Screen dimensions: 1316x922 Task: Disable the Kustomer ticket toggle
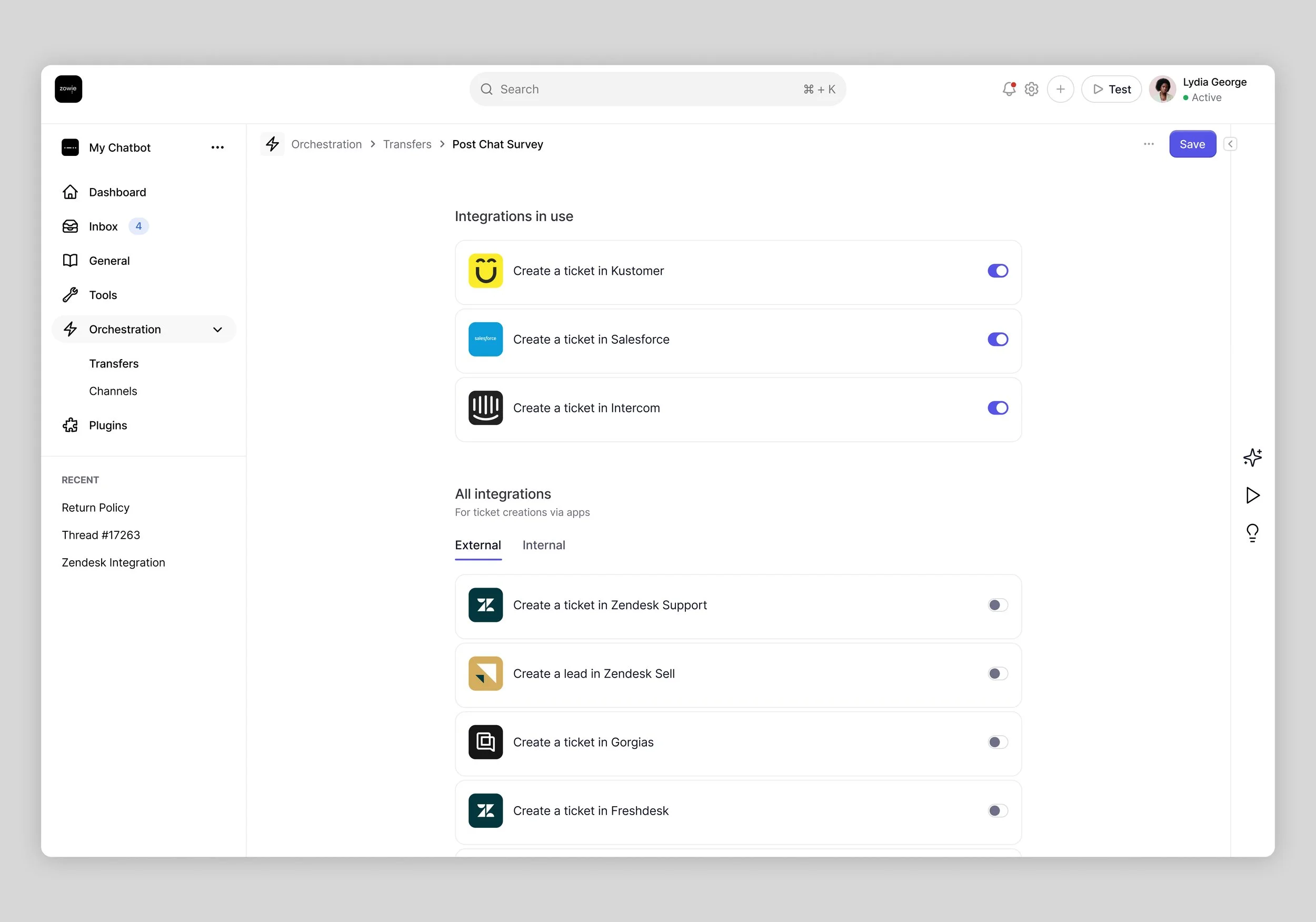tap(998, 271)
